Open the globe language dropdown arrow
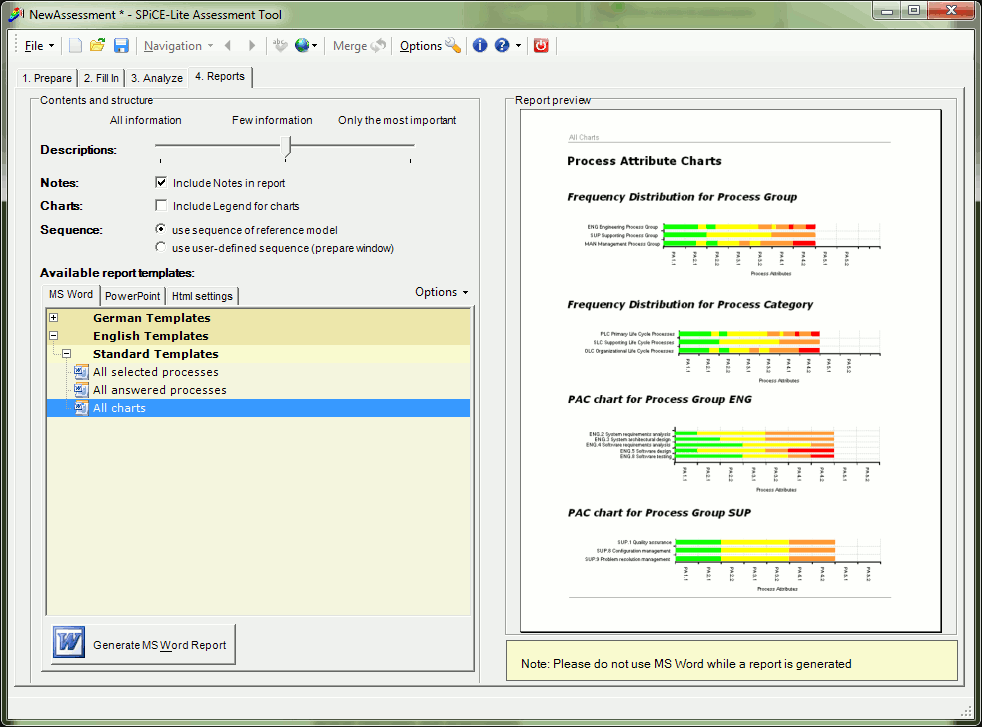982x727 pixels. tap(314, 46)
